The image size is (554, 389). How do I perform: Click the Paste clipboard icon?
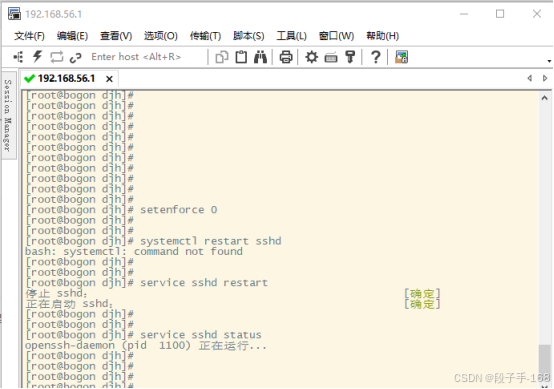click(241, 57)
